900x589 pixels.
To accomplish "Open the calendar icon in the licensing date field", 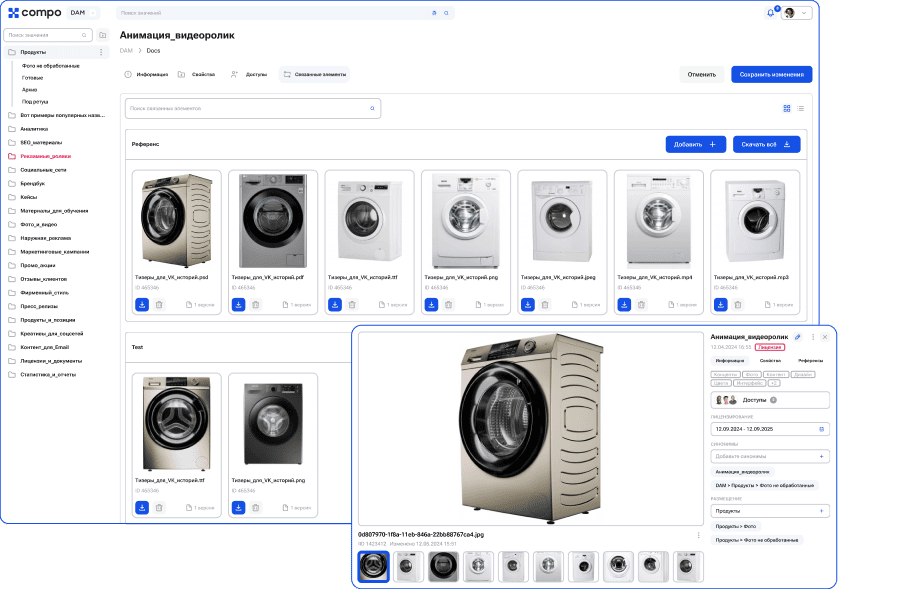I will click(x=822, y=429).
